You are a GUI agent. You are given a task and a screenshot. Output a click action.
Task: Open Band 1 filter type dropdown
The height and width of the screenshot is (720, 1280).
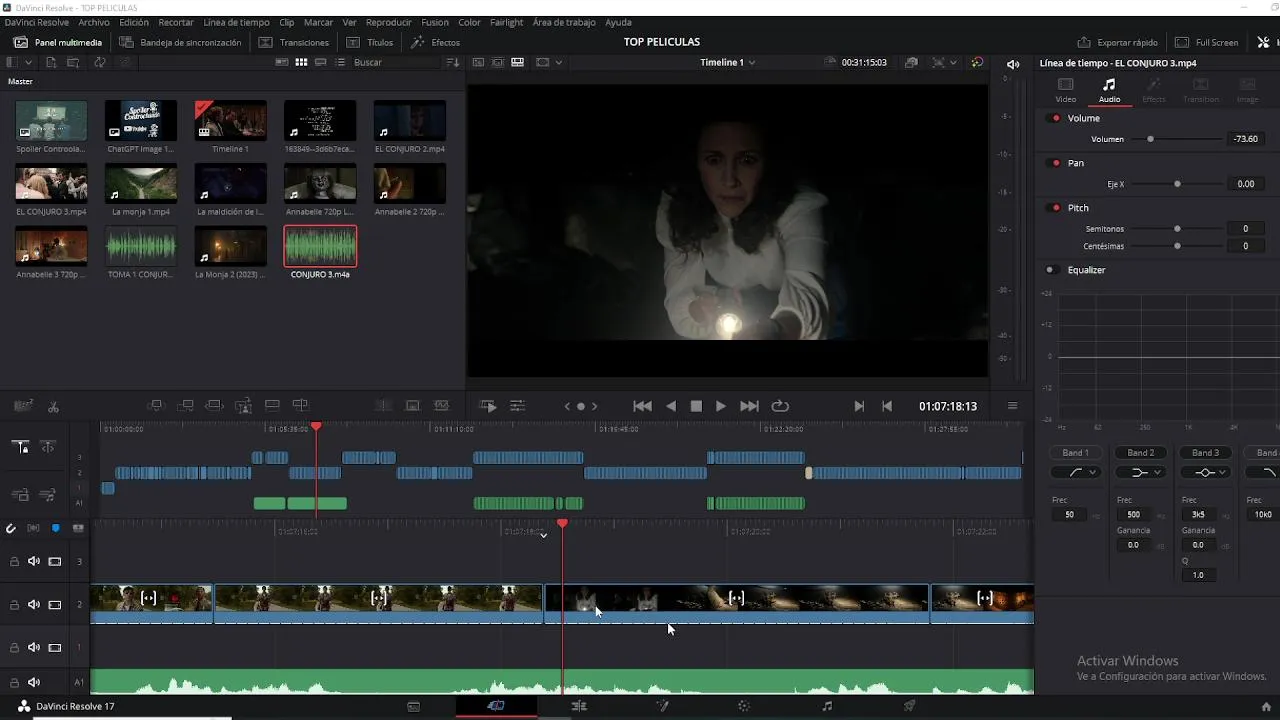(x=1075, y=472)
